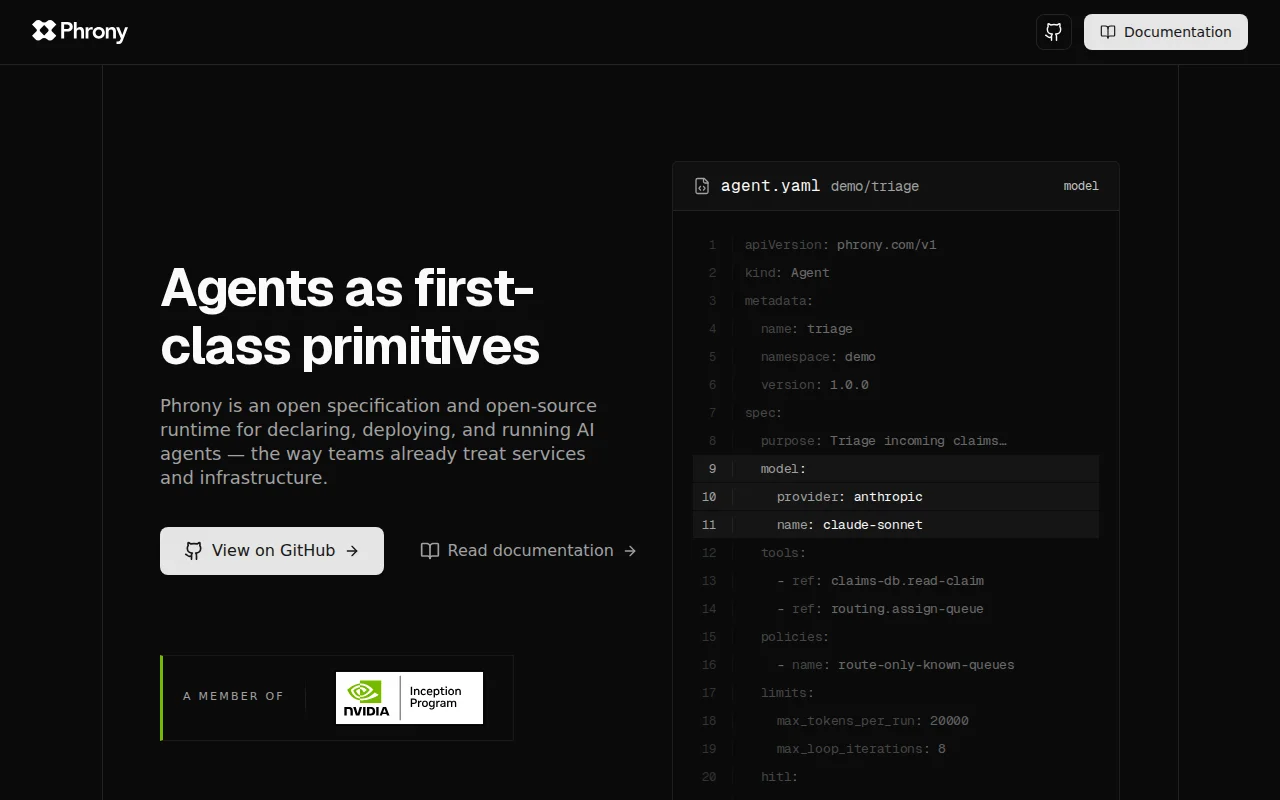Image resolution: width=1280 pixels, height=800 pixels.
Task: Click the 'max_tokens_per_run: 20000' line
Action: pyautogui.click(x=896, y=721)
